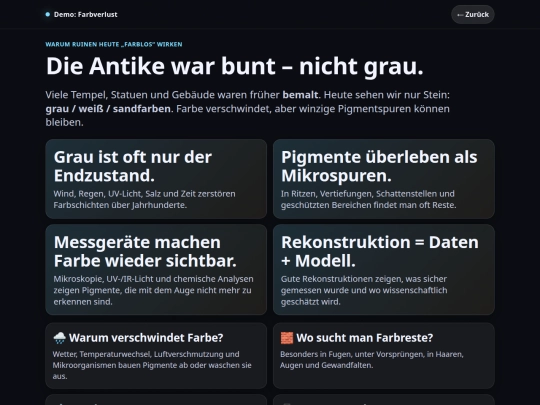Click text 'In Ritzen, Vertiefungen, Schattenstellen und'

pos(367,194)
